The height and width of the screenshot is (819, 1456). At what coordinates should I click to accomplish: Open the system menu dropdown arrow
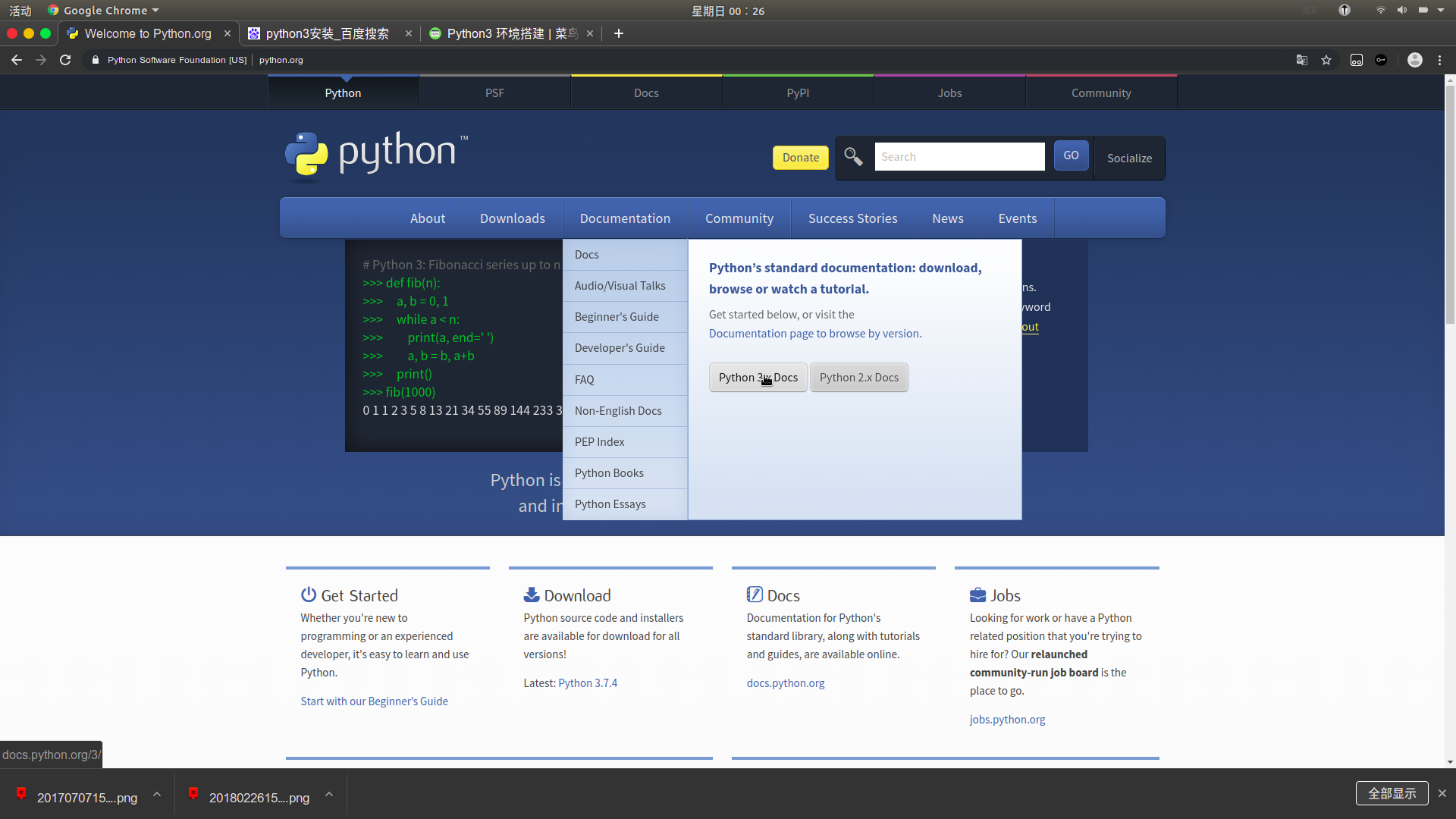(x=1441, y=11)
